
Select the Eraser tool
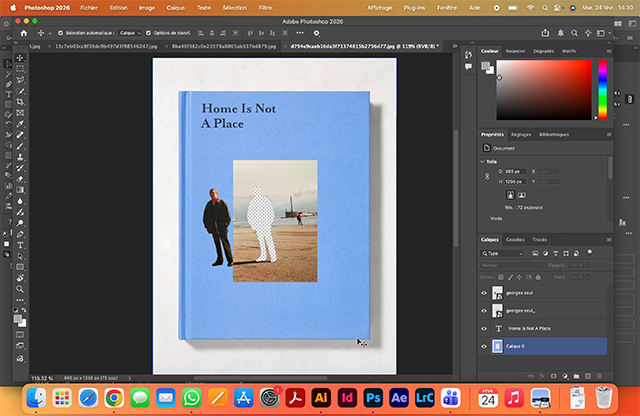(20, 179)
